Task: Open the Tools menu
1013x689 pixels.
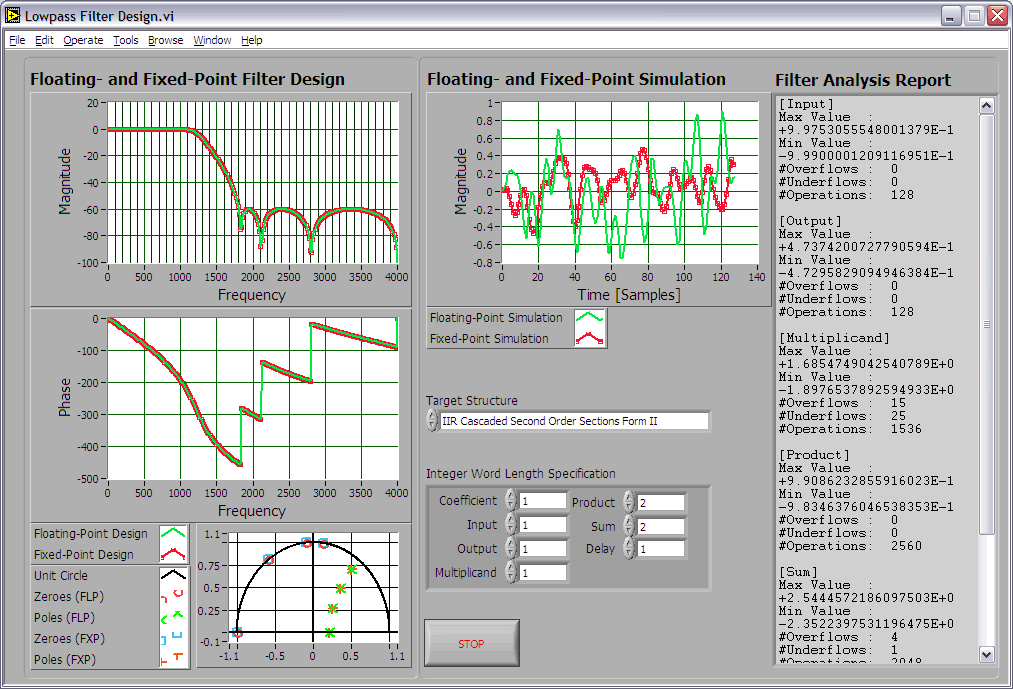Action: pyautogui.click(x=126, y=40)
